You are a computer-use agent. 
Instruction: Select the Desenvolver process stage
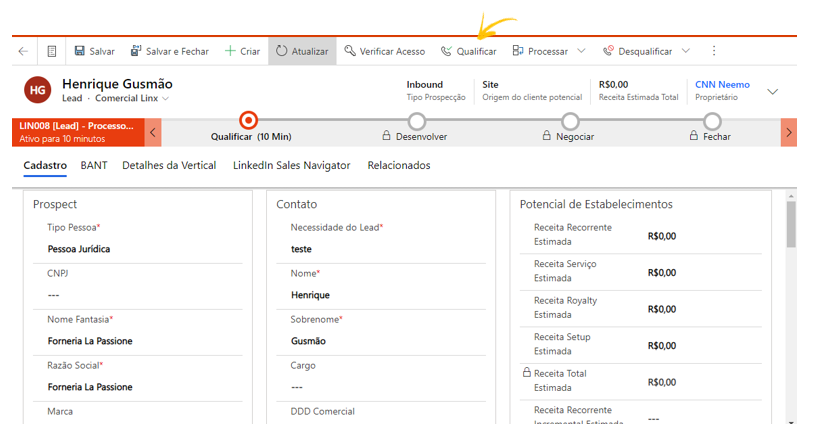point(417,122)
